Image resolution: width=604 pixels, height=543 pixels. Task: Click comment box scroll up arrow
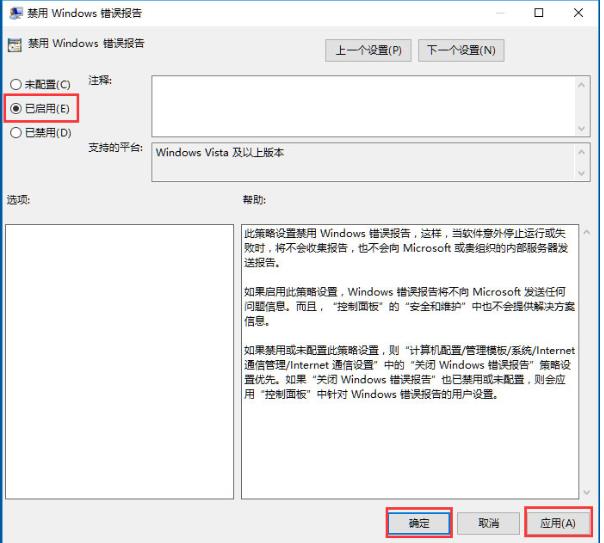coord(582,85)
